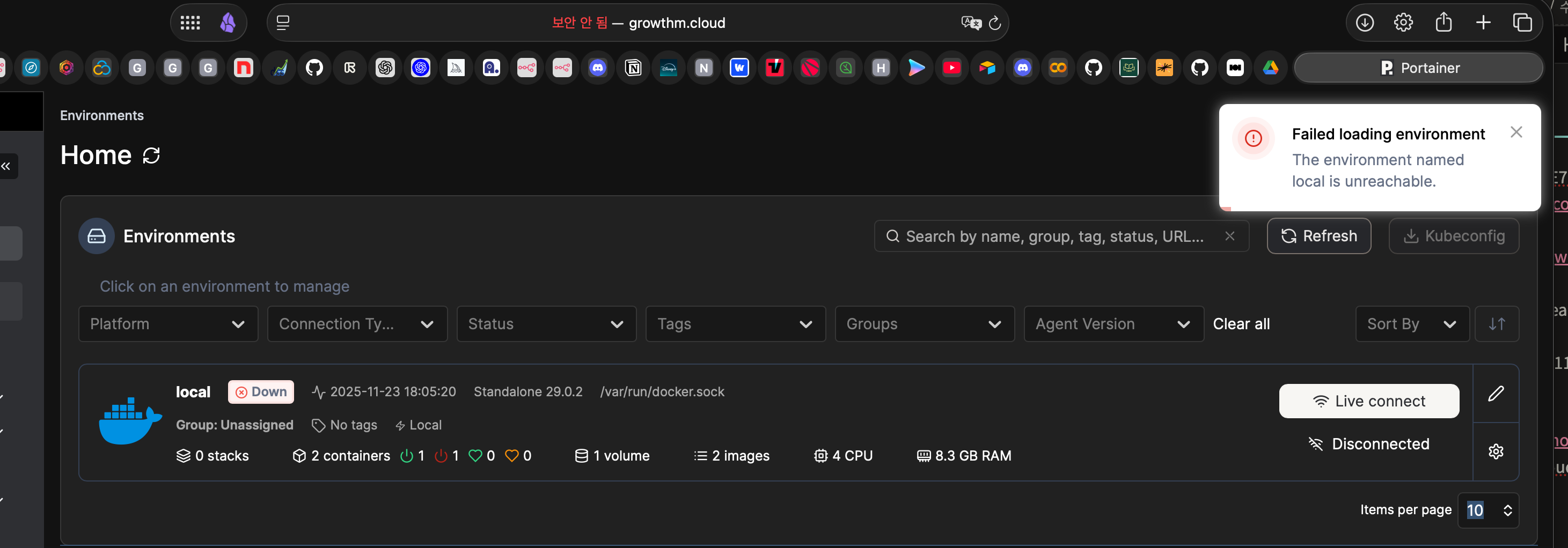Open the Platform filter dropdown
The image size is (1568, 548).
point(168,323)
